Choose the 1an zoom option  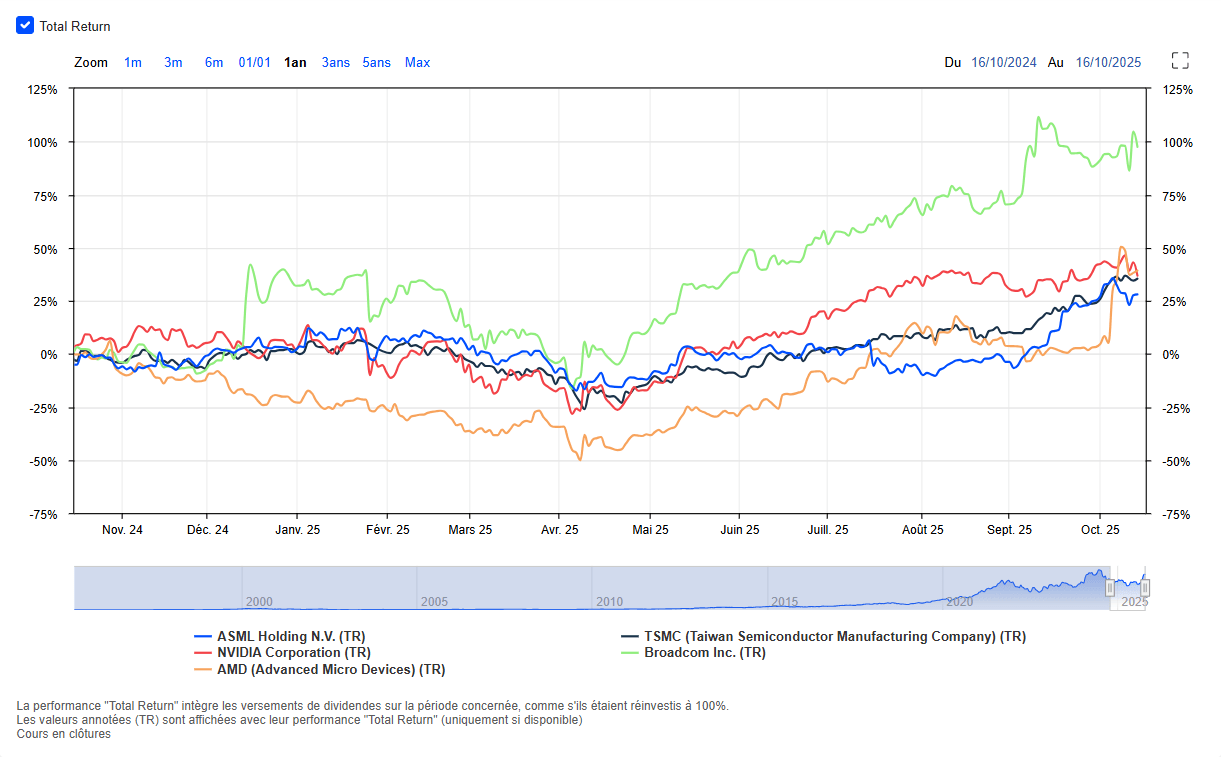[x=295, y=63]
